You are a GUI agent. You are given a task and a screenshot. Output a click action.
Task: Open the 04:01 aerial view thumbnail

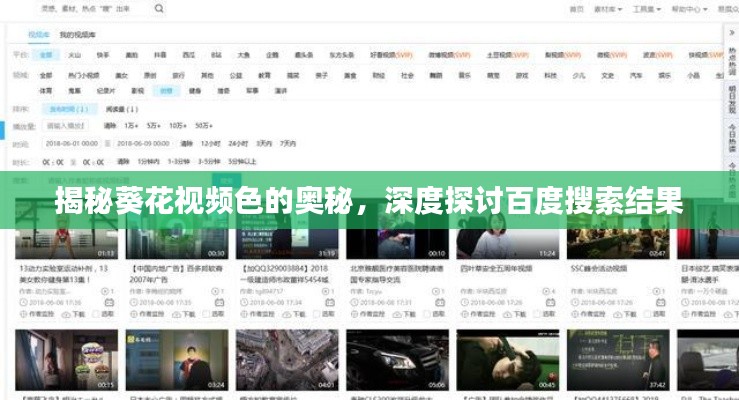(287, 360)
